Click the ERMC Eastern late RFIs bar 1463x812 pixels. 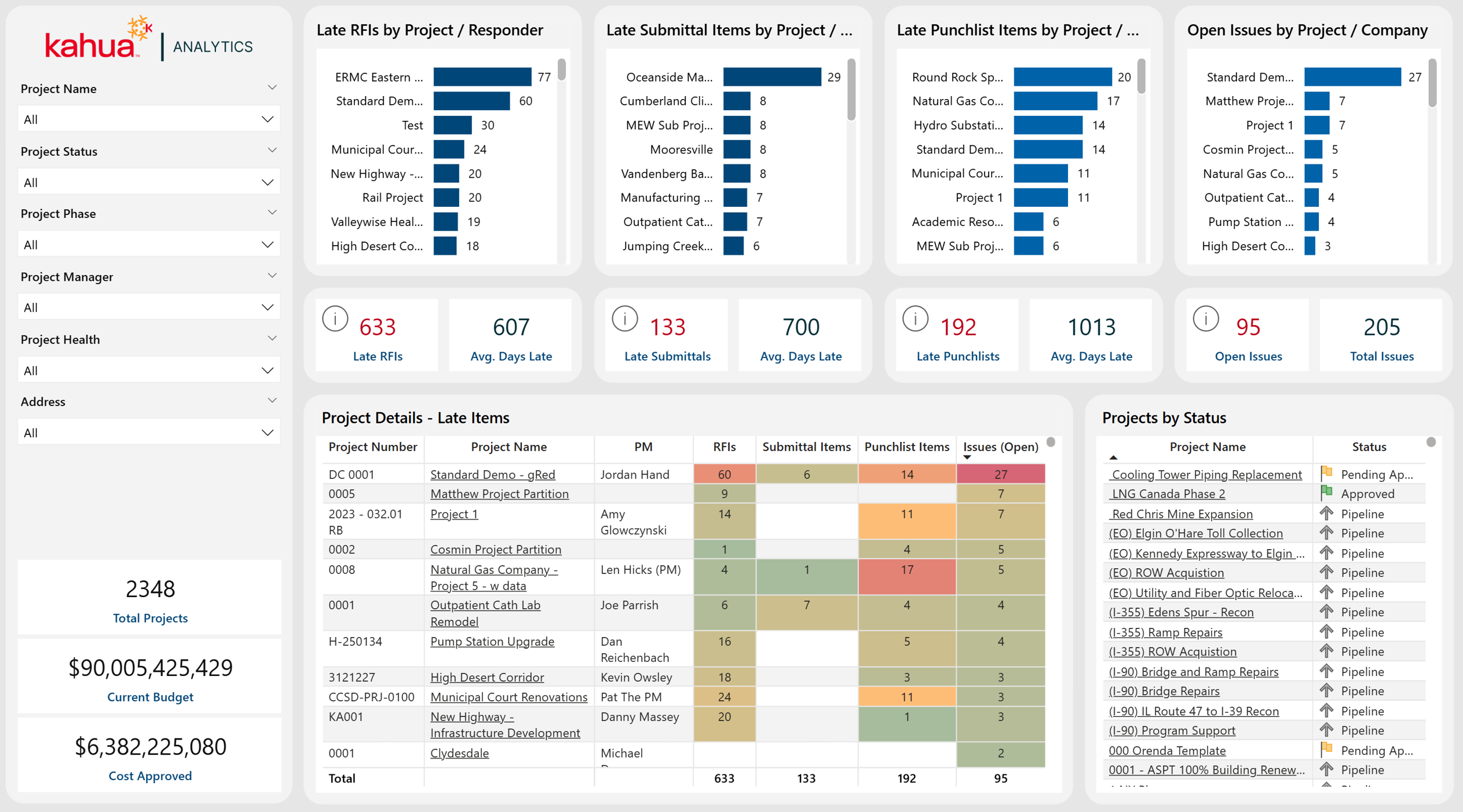point(482,77)
